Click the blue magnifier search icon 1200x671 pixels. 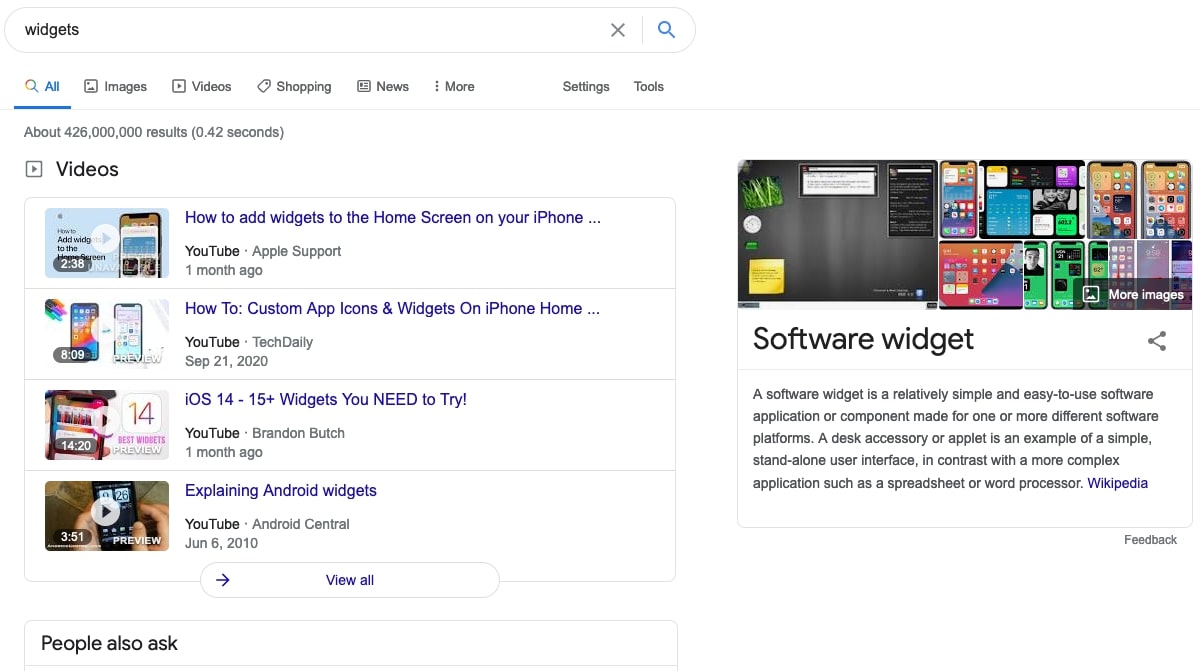click(667, 30)
